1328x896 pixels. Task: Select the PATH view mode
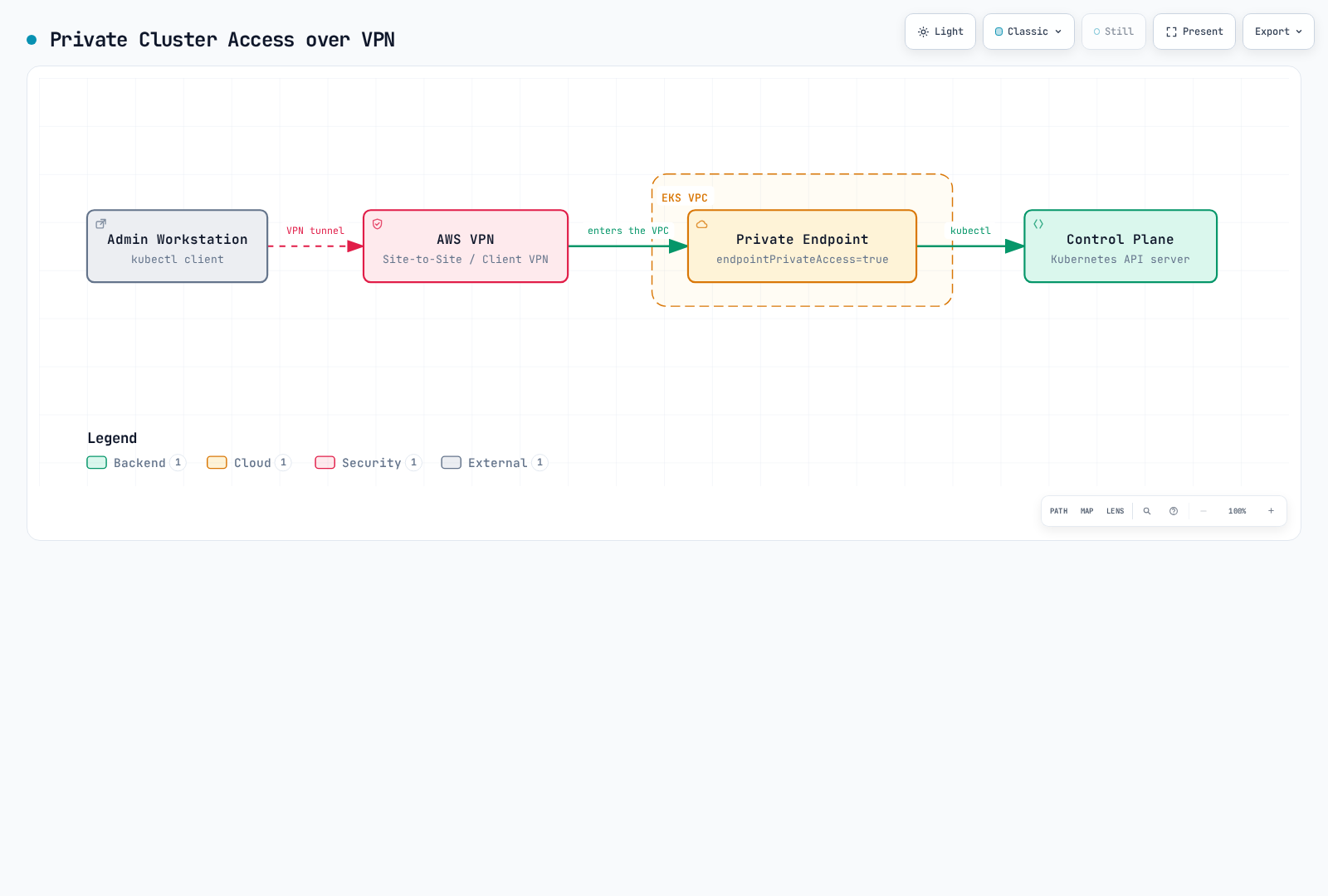[x=1059, y=511]
